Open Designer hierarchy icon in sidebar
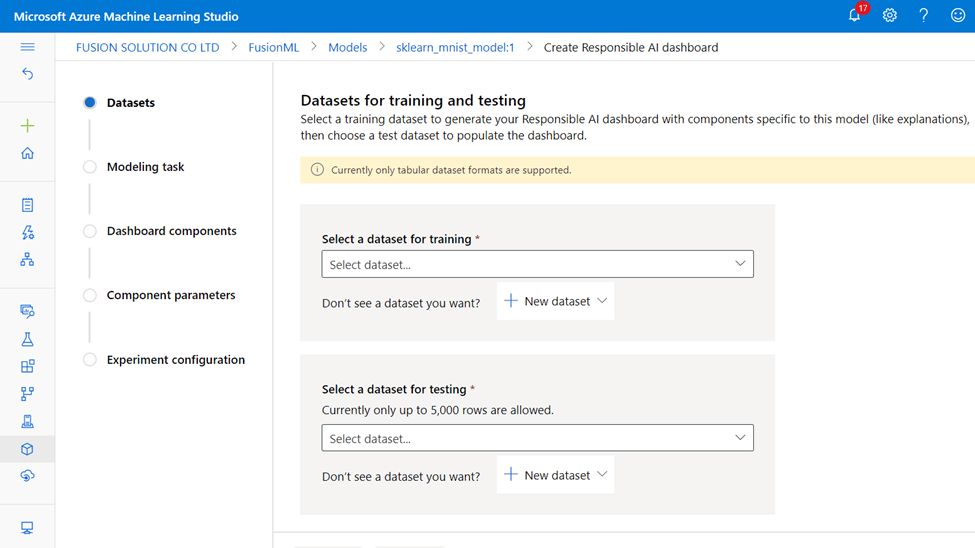Screen dimensions: 975x548 coord(27,259)
